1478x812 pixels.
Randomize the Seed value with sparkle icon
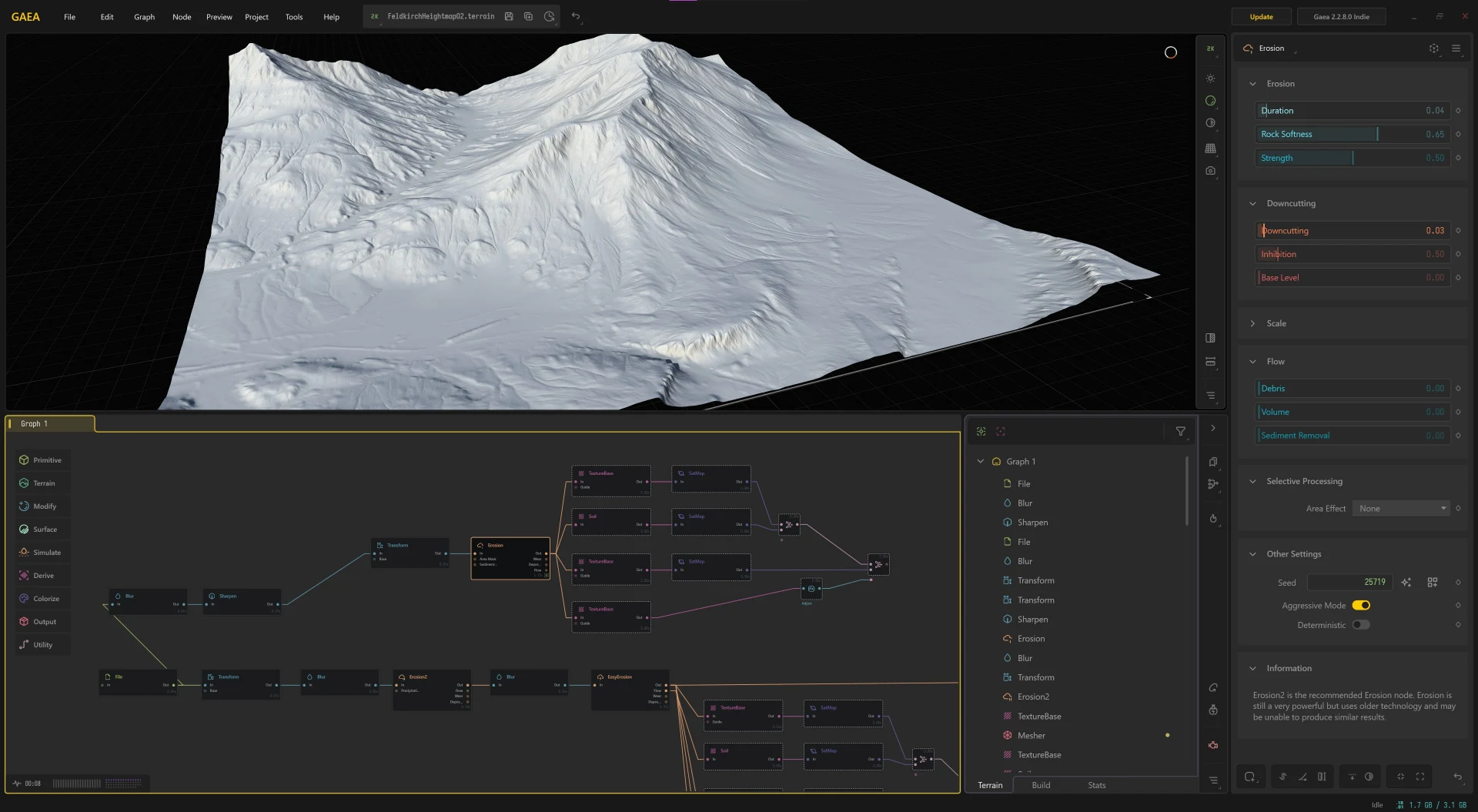pyautogui.click(x=1406, y=583)
